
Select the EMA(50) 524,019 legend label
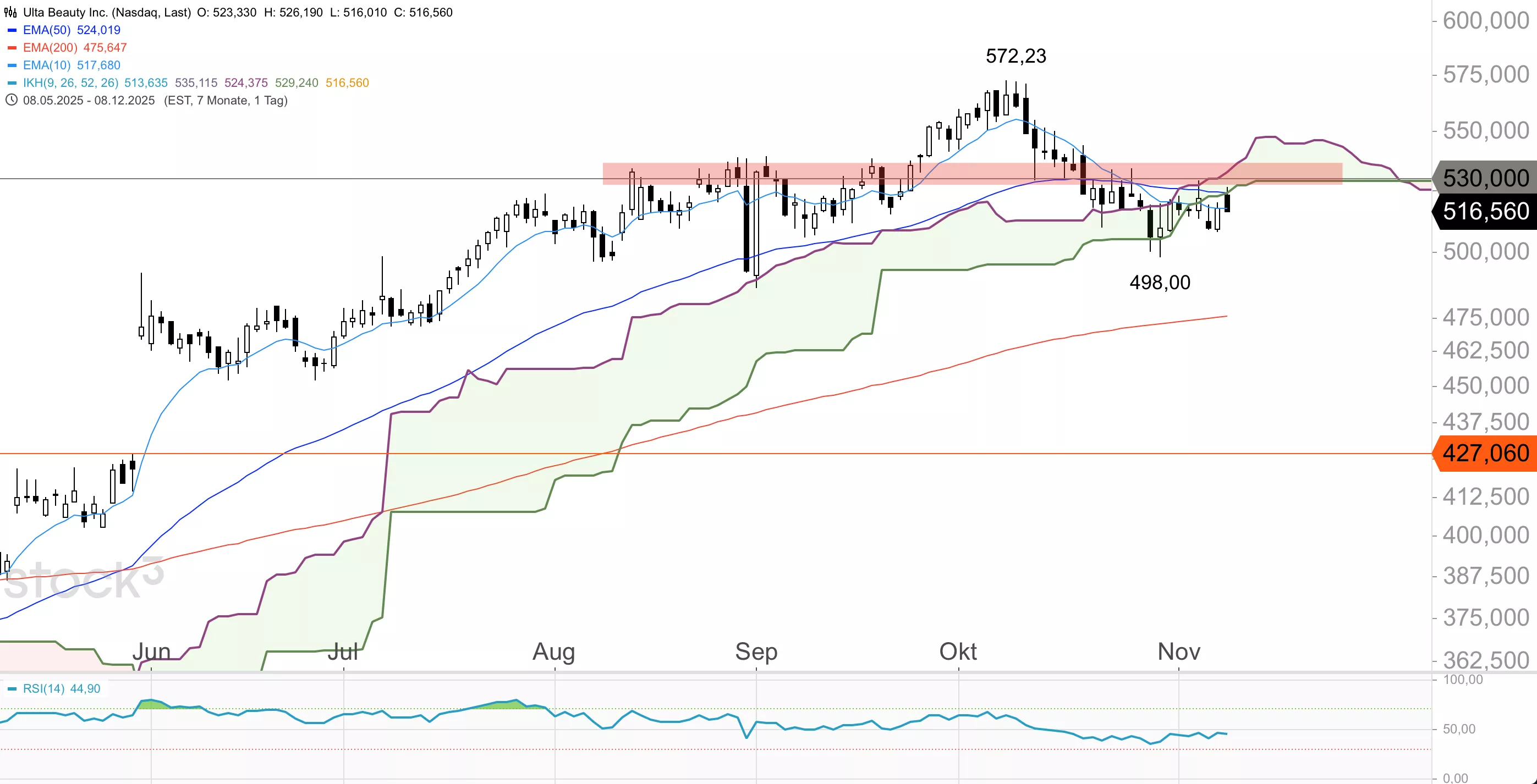[x=72, y=30]
